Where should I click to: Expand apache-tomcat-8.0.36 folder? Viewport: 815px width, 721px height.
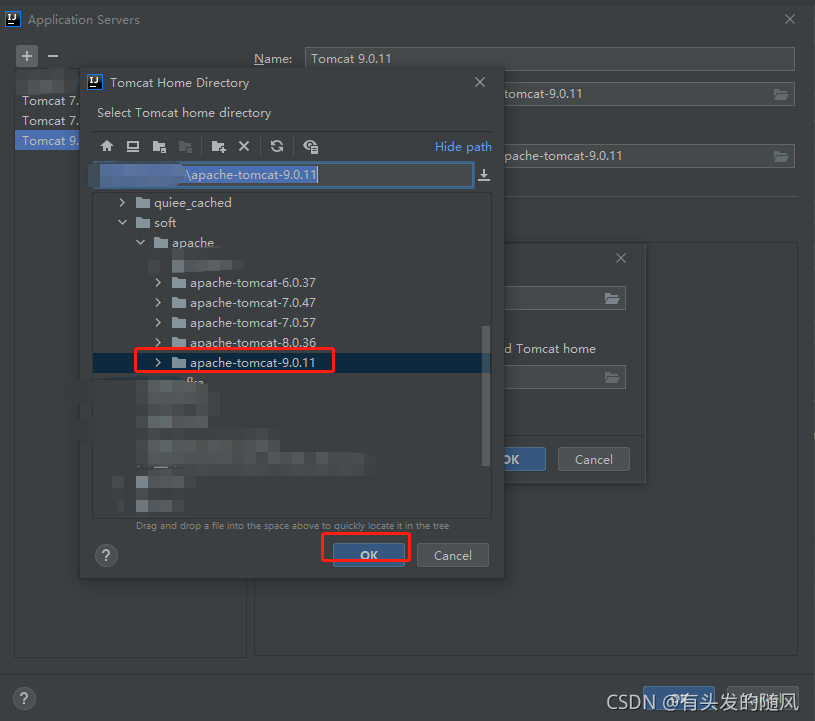click(x=158, y=342)
